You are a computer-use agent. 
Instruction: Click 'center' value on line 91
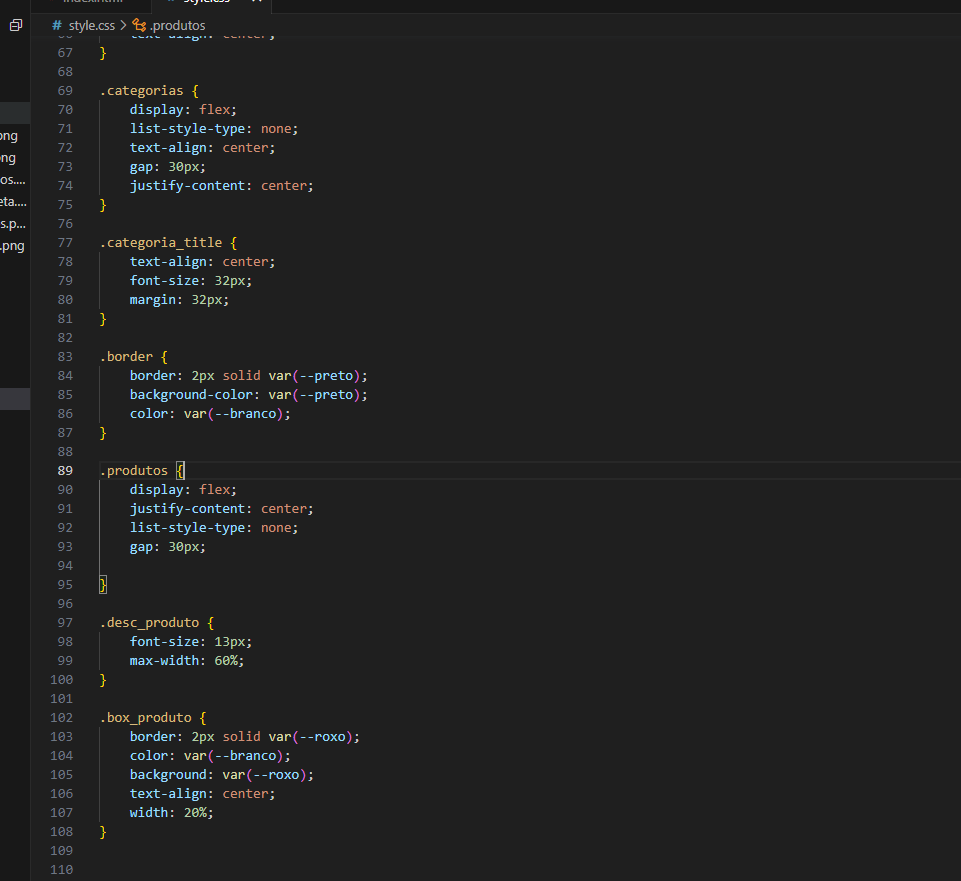coord(284,509)
